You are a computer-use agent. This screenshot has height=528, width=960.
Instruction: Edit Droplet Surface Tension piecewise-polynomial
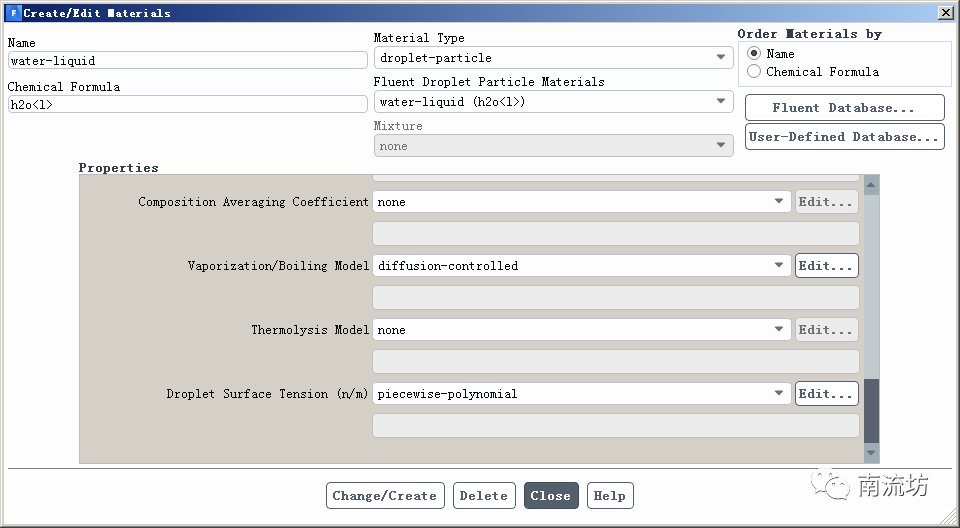tap(826, 394)
